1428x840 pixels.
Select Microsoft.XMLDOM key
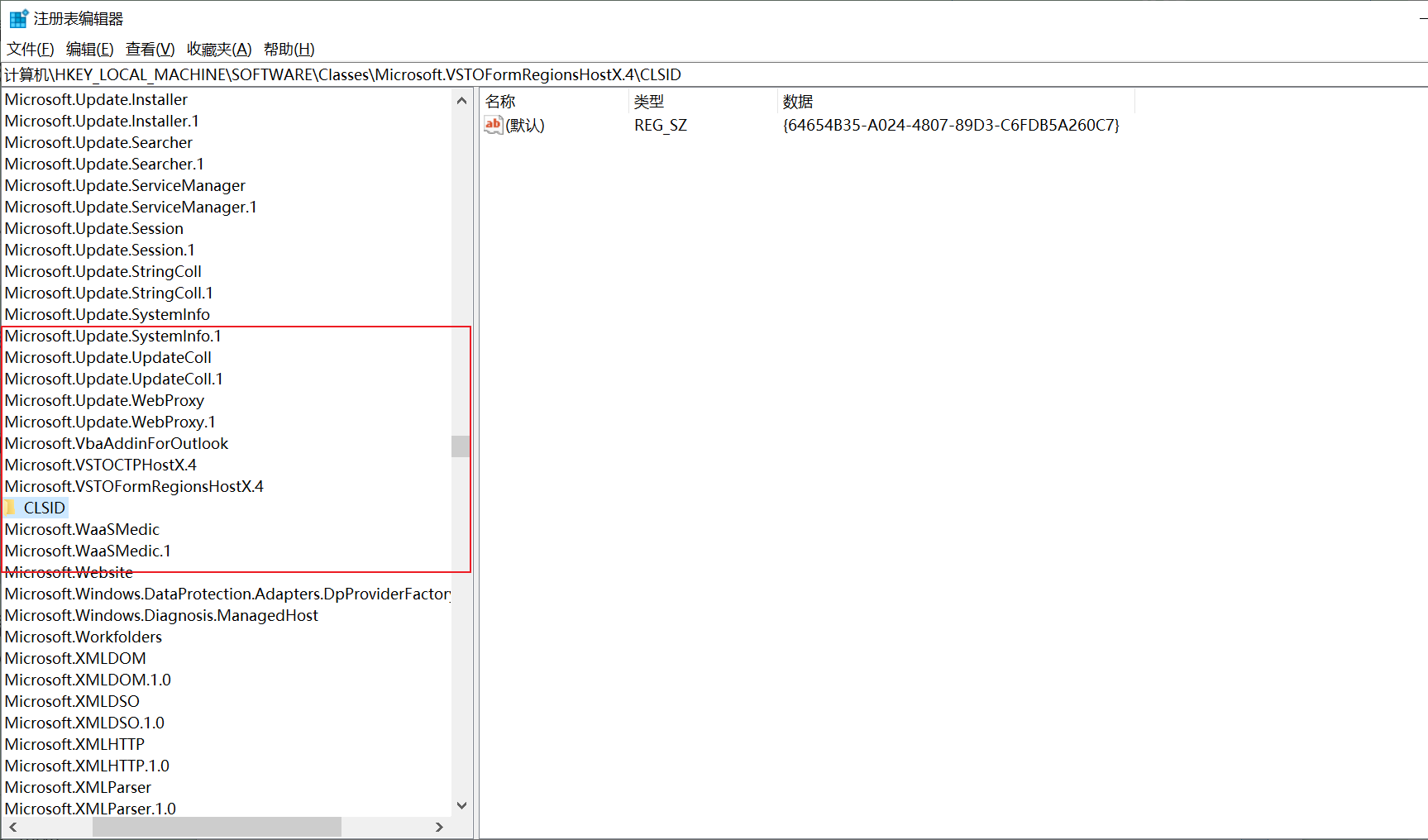(75, 658)
